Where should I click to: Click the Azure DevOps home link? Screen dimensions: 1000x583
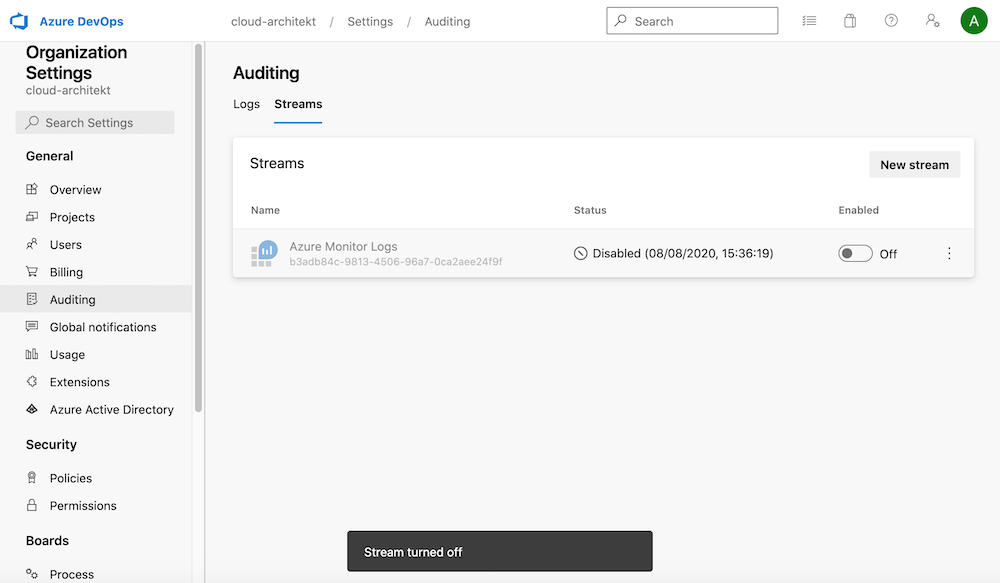coord(82,21)
